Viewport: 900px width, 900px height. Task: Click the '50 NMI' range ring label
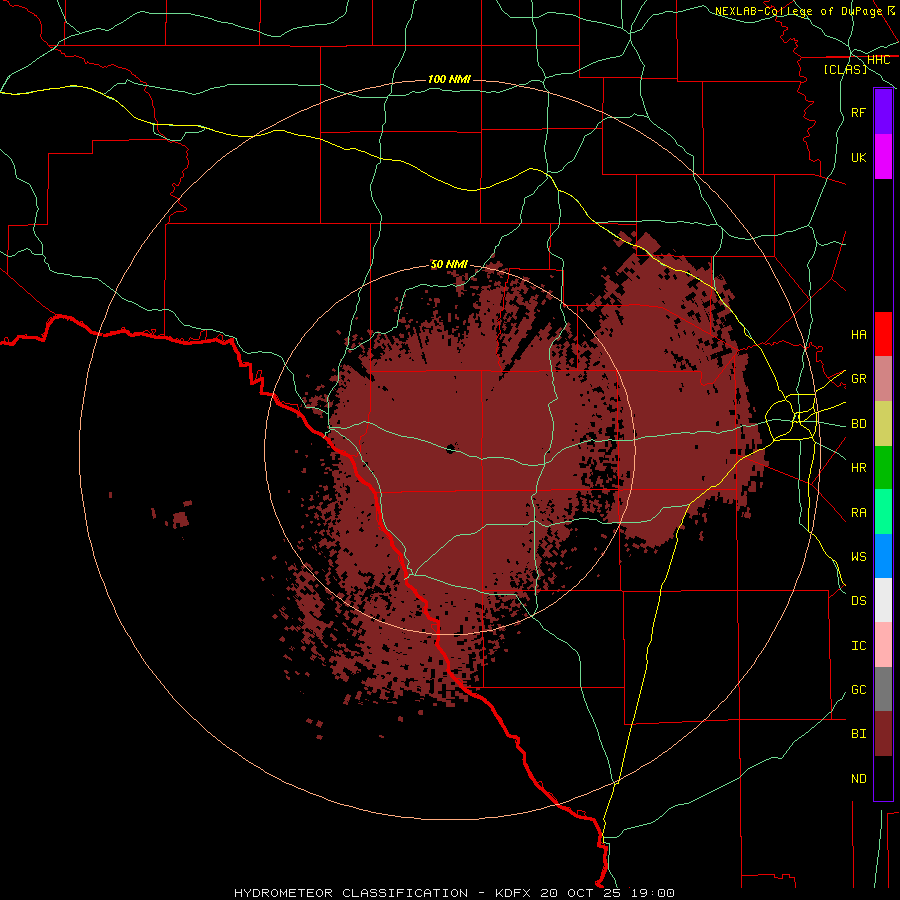point(449,264)
